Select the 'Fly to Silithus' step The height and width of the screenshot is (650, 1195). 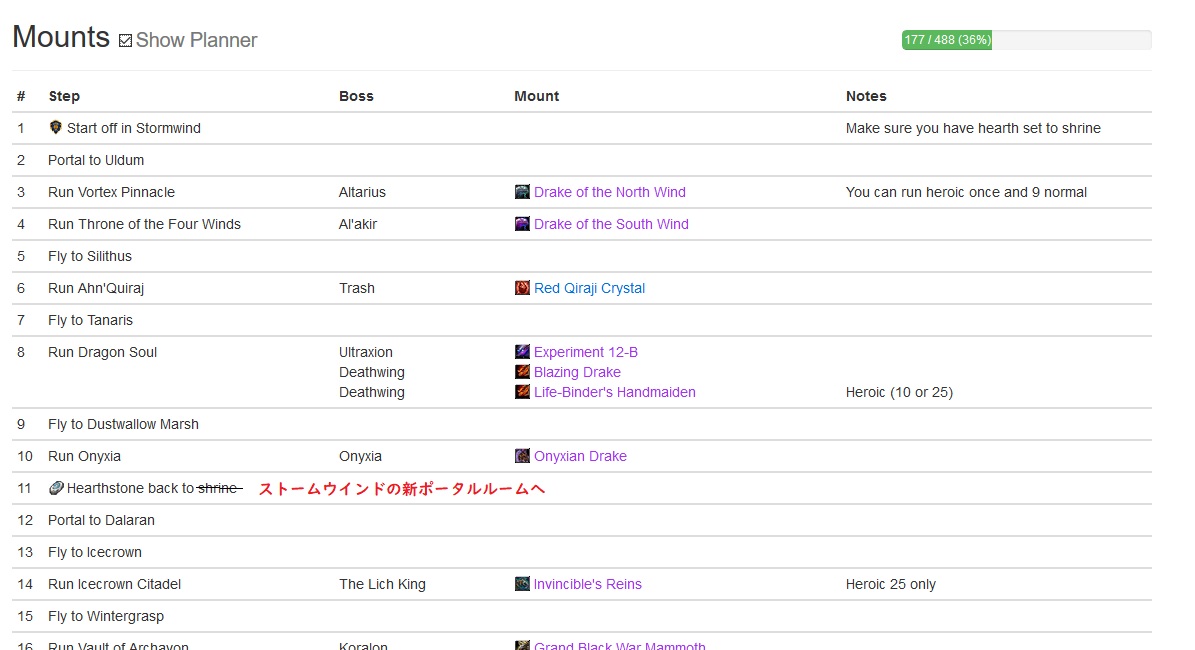pos(90,256)
